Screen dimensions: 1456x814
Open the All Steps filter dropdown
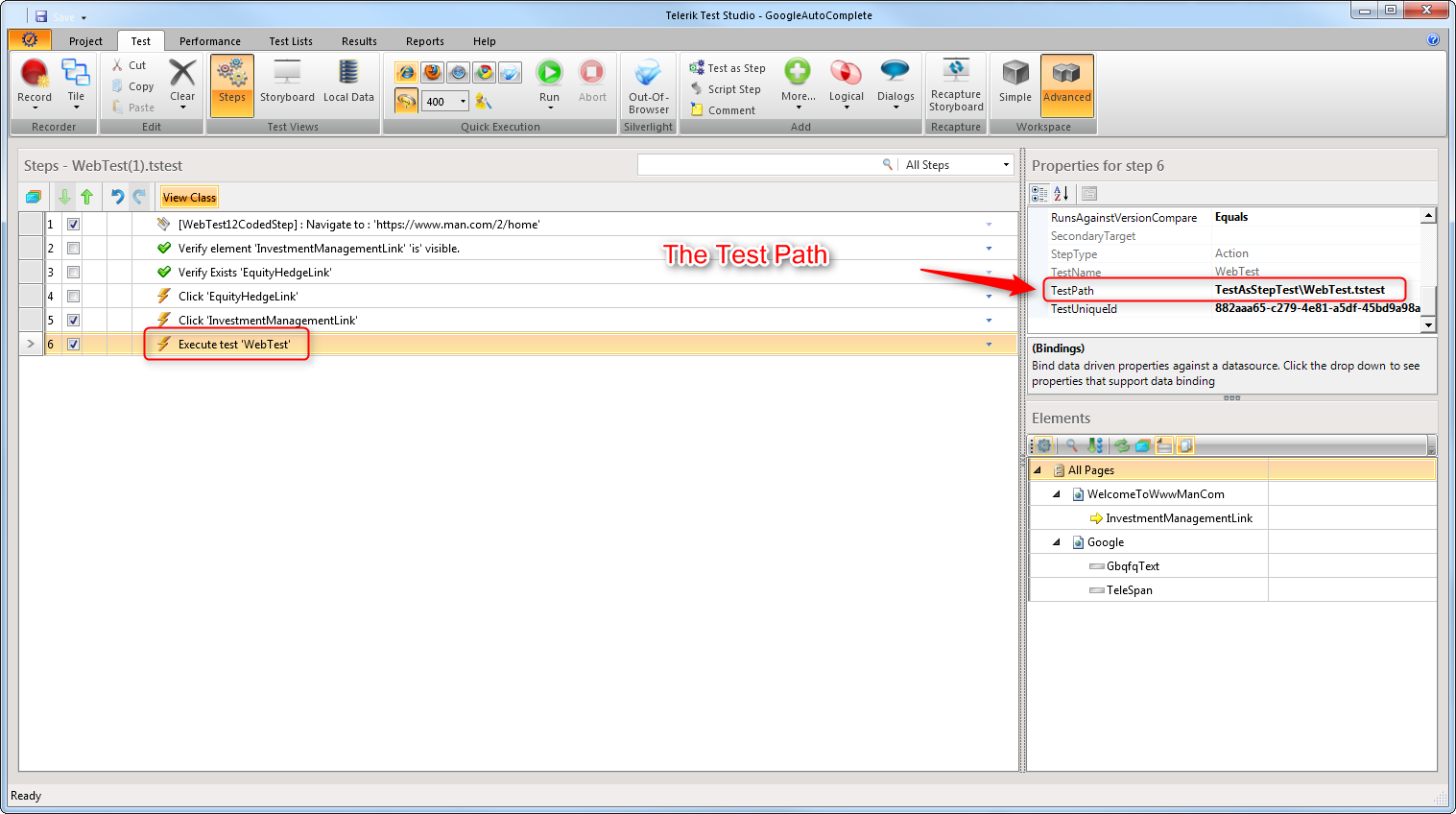coord(1006,165)
